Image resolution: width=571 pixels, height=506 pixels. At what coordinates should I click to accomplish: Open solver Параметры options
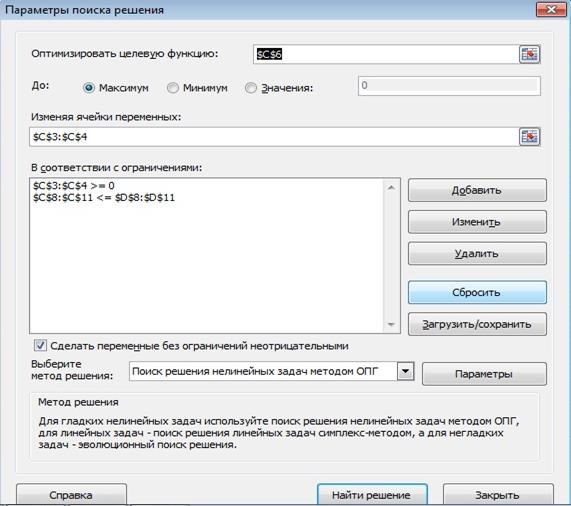(484, 374)
